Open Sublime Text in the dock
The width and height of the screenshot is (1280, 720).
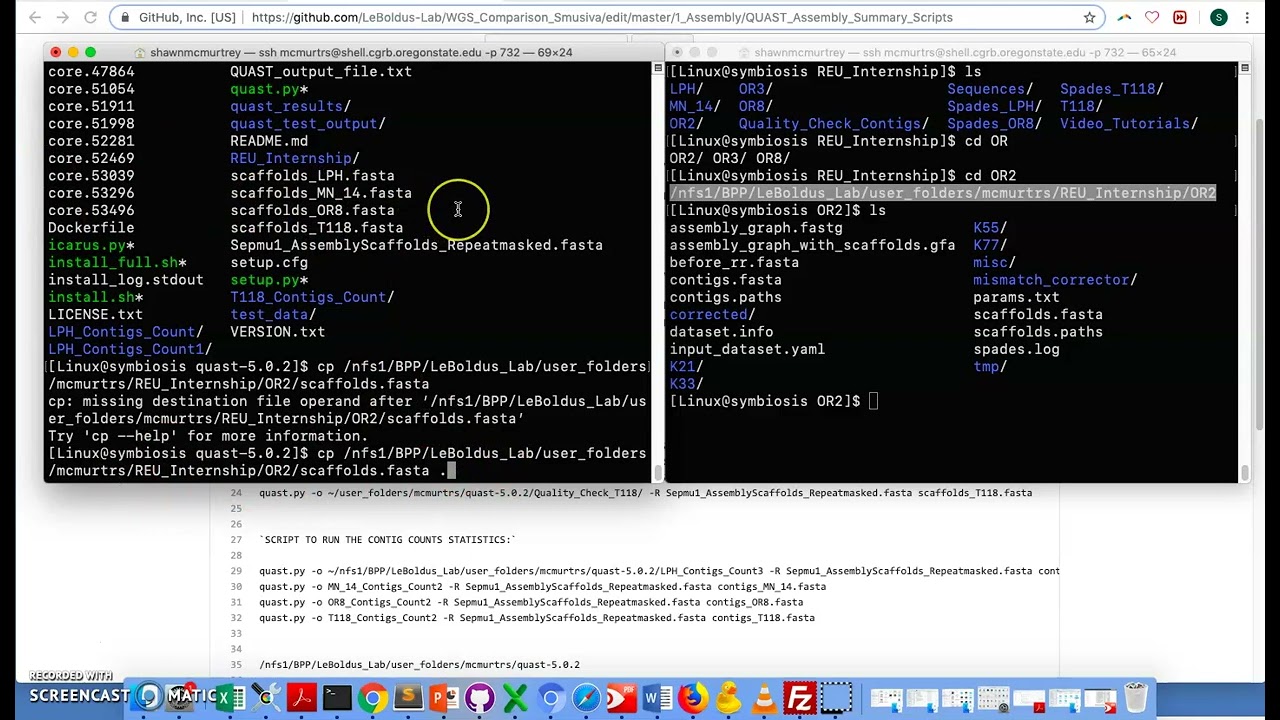pyautogui.click(x=408, y=697)
